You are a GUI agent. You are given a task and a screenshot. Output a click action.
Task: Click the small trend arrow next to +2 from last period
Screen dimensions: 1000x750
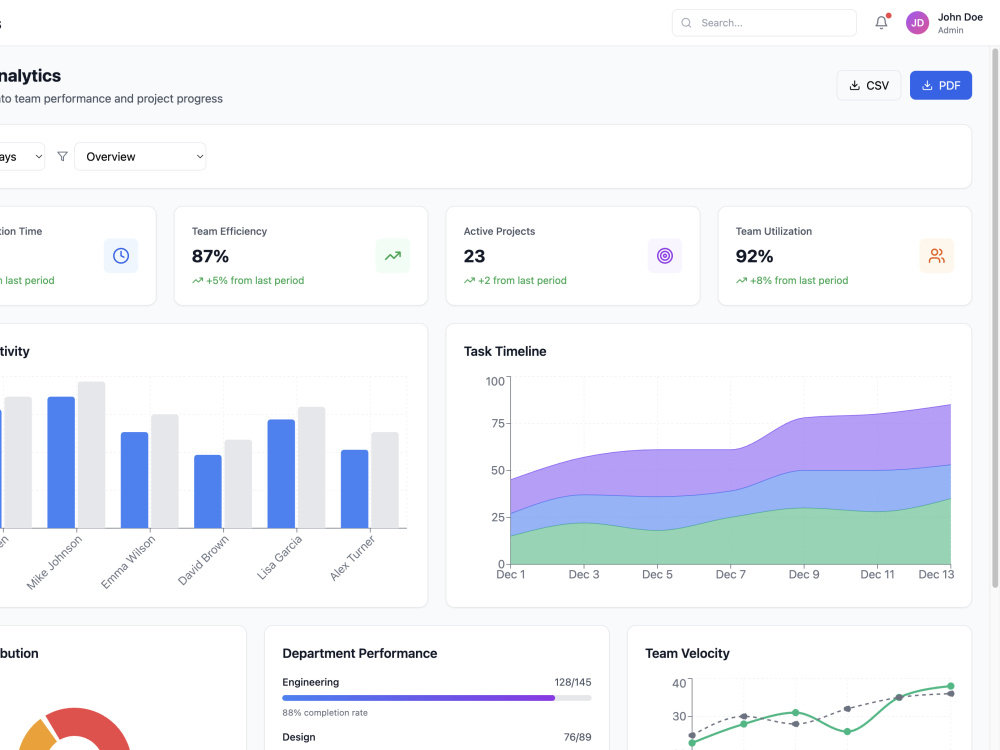click(469, 281)
